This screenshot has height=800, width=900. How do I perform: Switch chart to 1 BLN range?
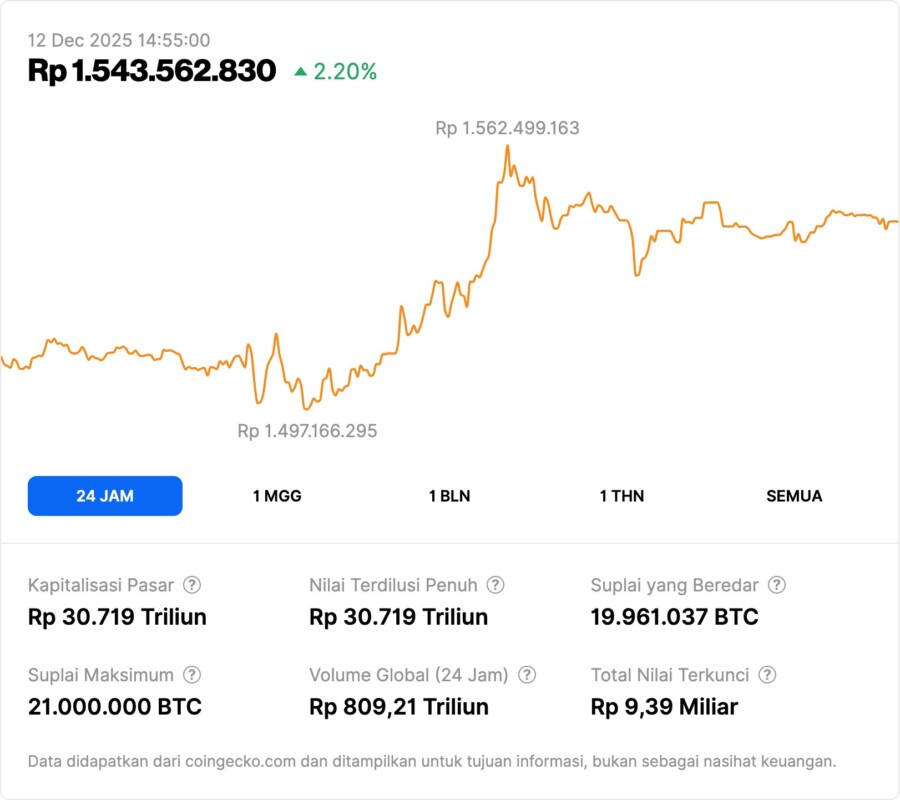coord(449,496)
